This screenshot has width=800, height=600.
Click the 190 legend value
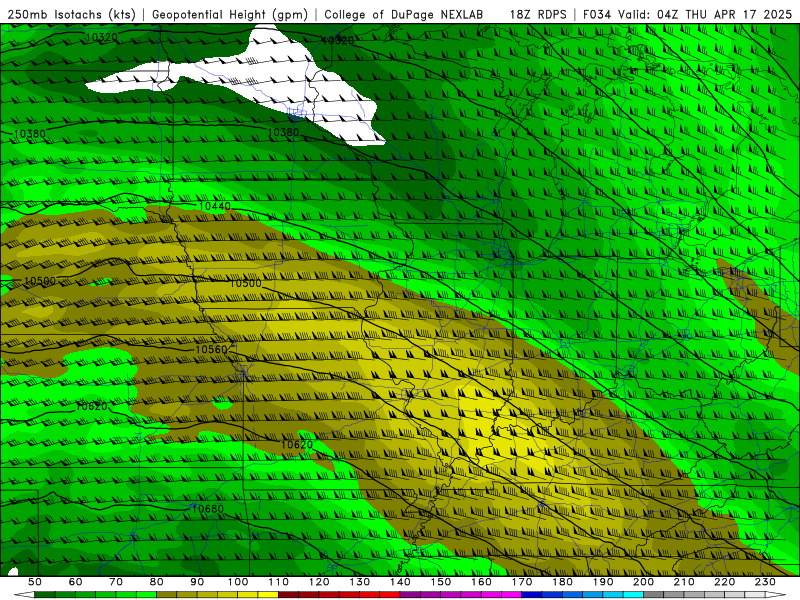[603, 582]
